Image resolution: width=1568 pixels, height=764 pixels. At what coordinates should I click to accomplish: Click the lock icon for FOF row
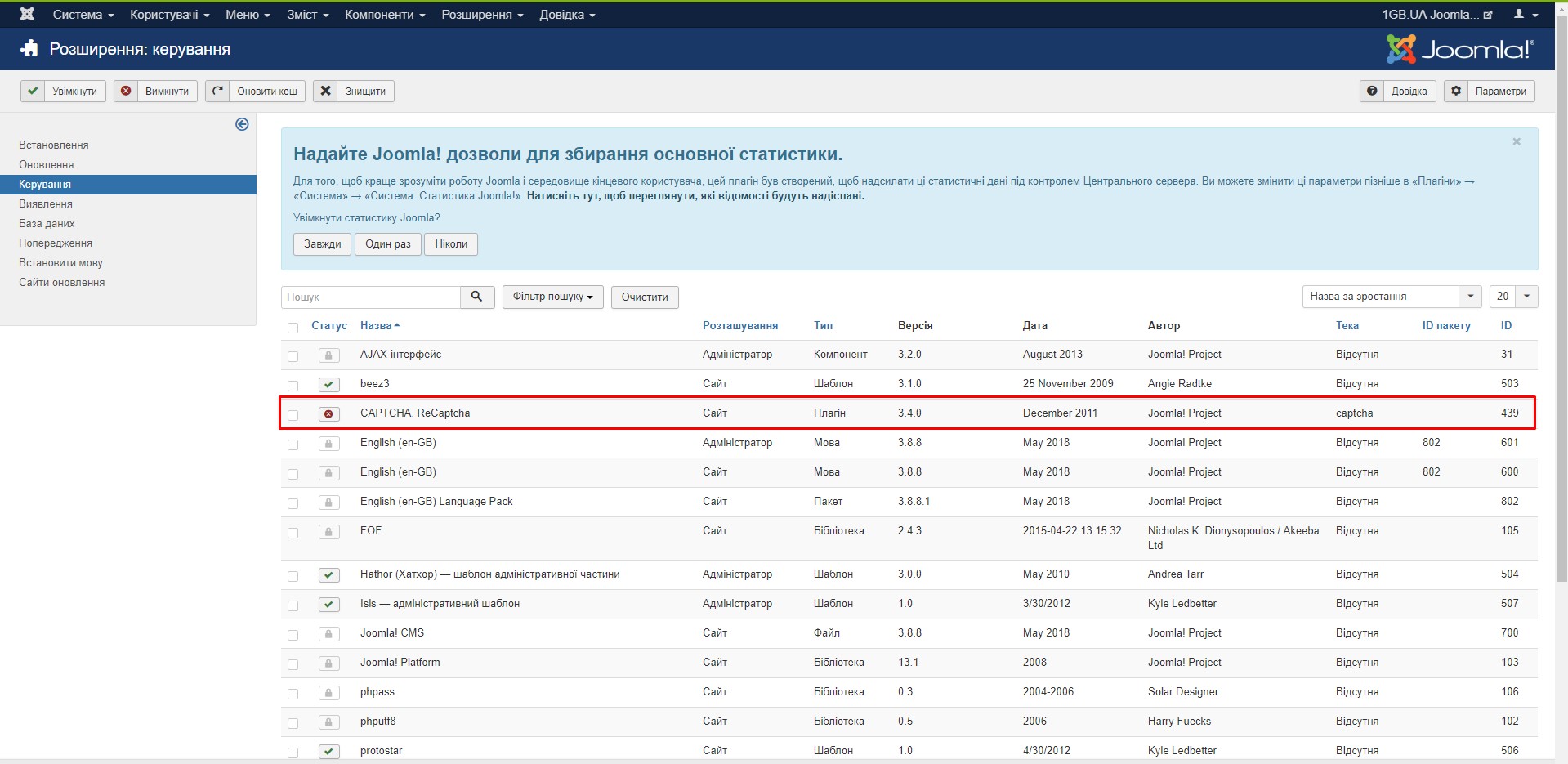click(328, 531)
